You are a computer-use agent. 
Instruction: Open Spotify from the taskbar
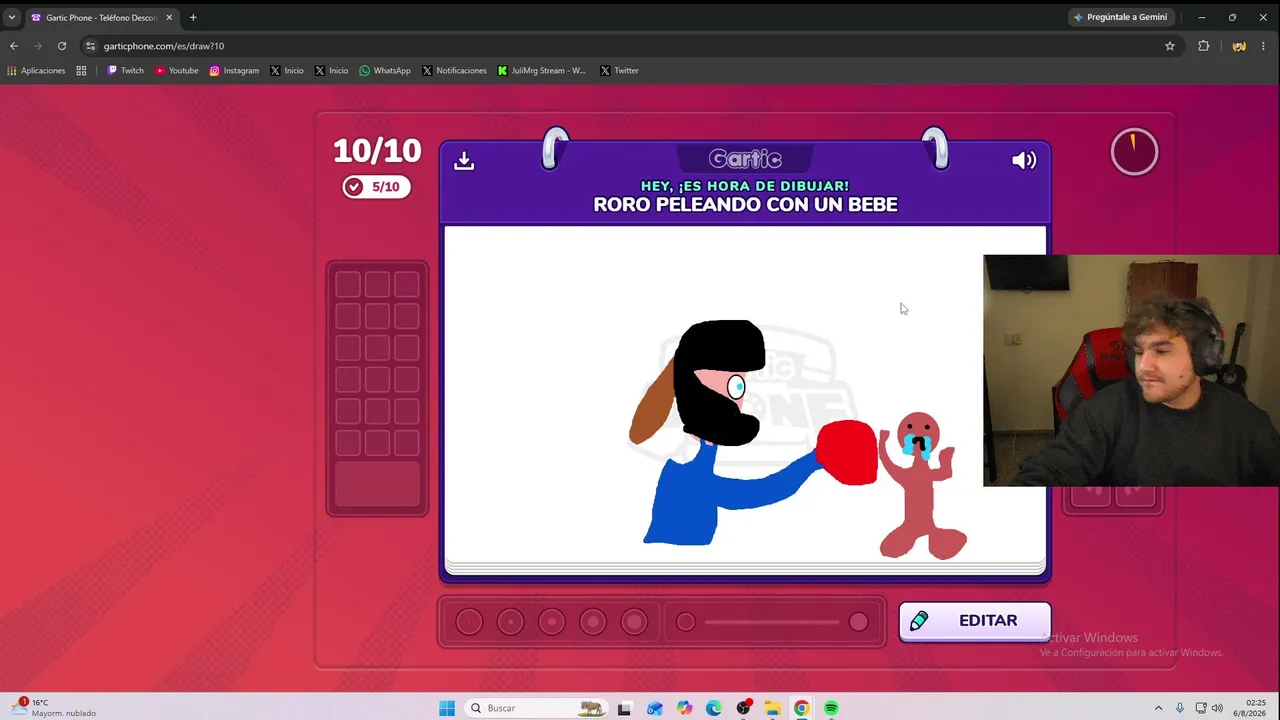(x=831, y=708)
